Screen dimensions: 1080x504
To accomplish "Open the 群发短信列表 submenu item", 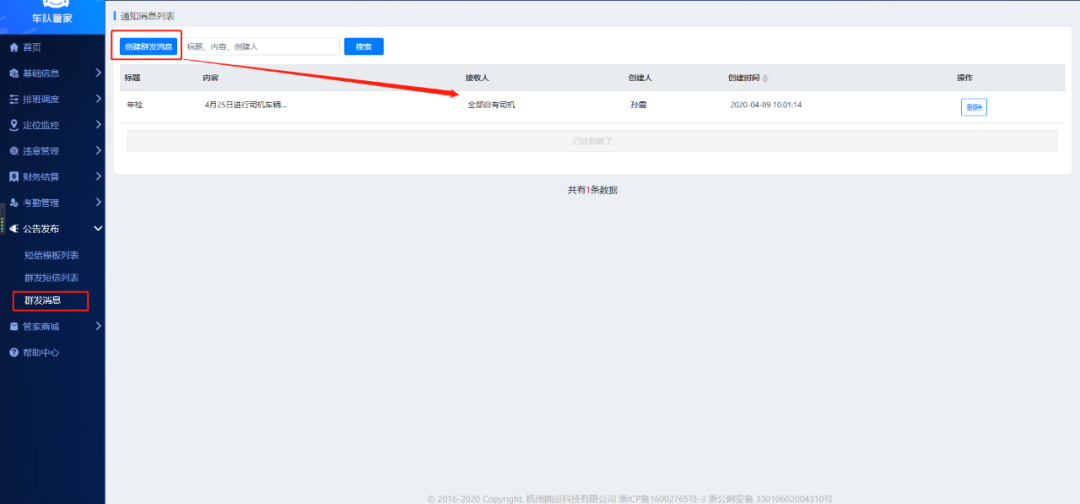I will (x=51, y=277).
